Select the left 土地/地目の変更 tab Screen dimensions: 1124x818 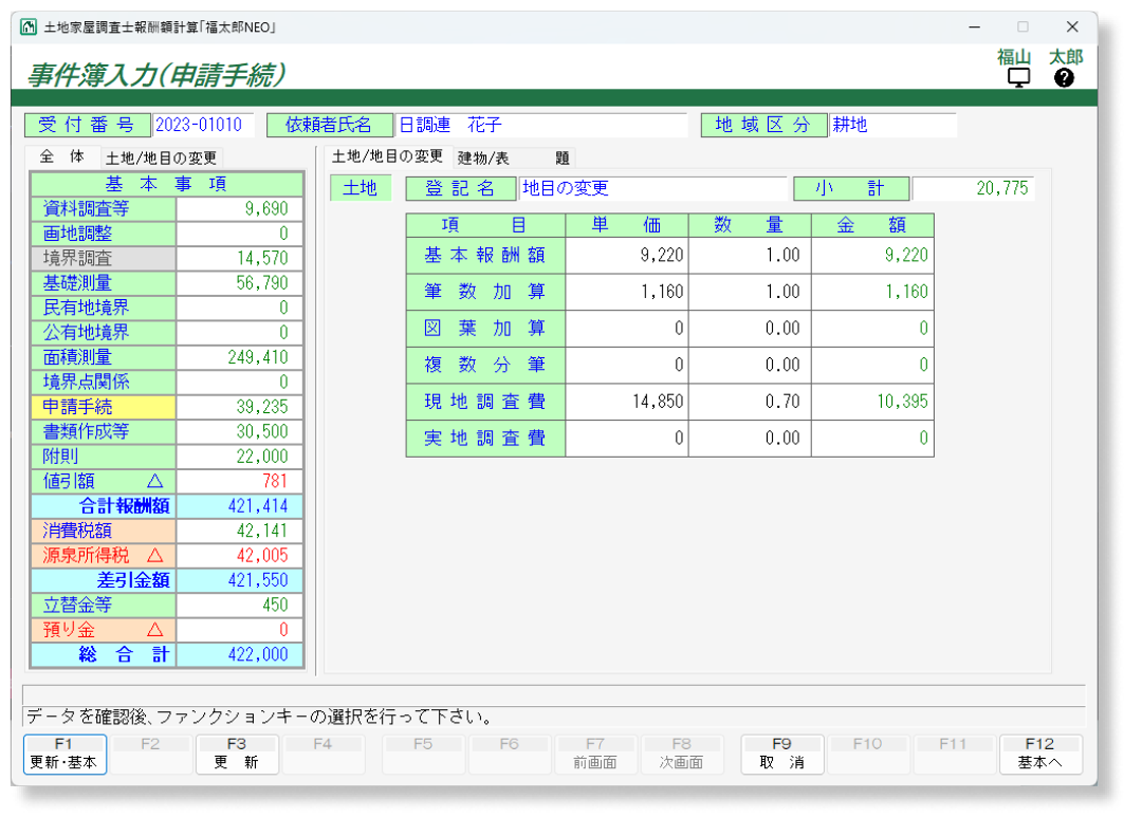click(161, 158)
